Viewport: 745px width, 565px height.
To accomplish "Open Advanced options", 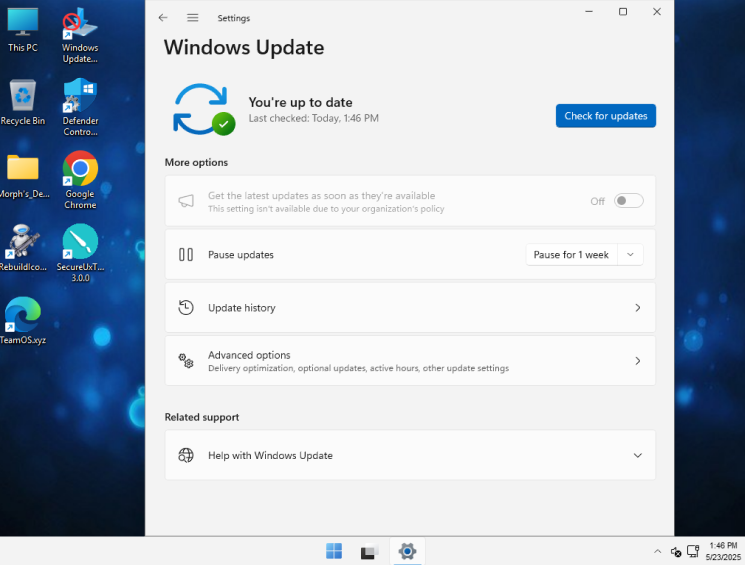I will (x=410, y=361).
